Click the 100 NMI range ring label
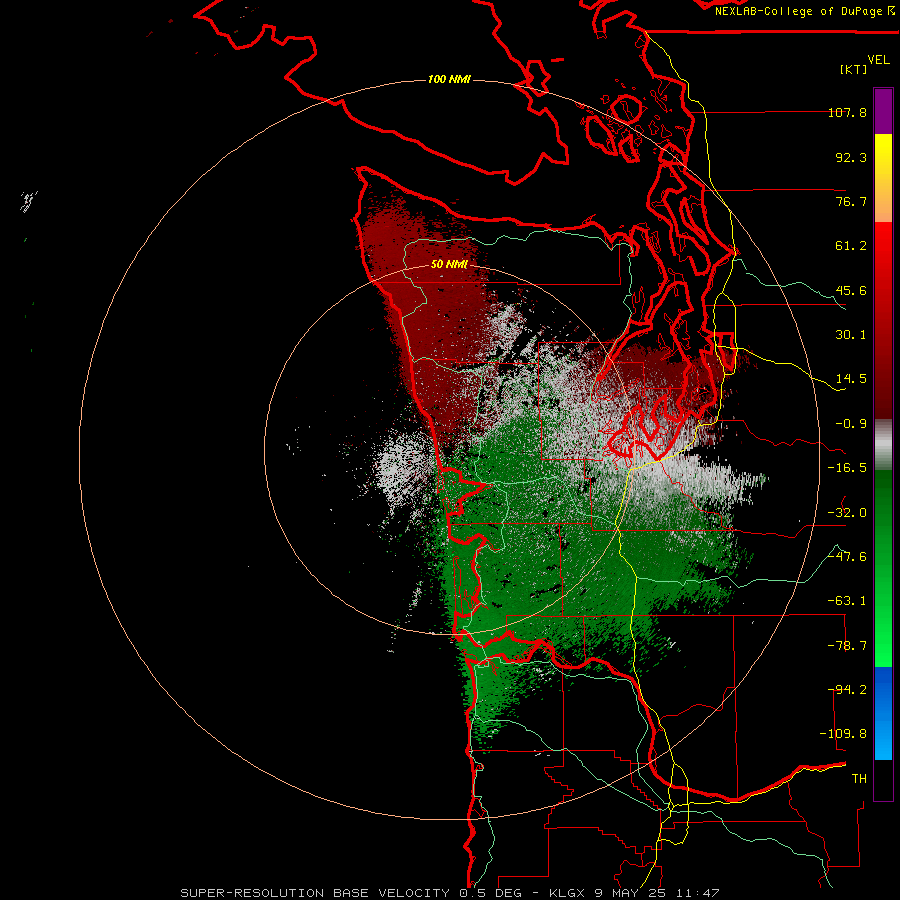The height and width of the screenshot is (900, 900). click(x=449, y=79)
